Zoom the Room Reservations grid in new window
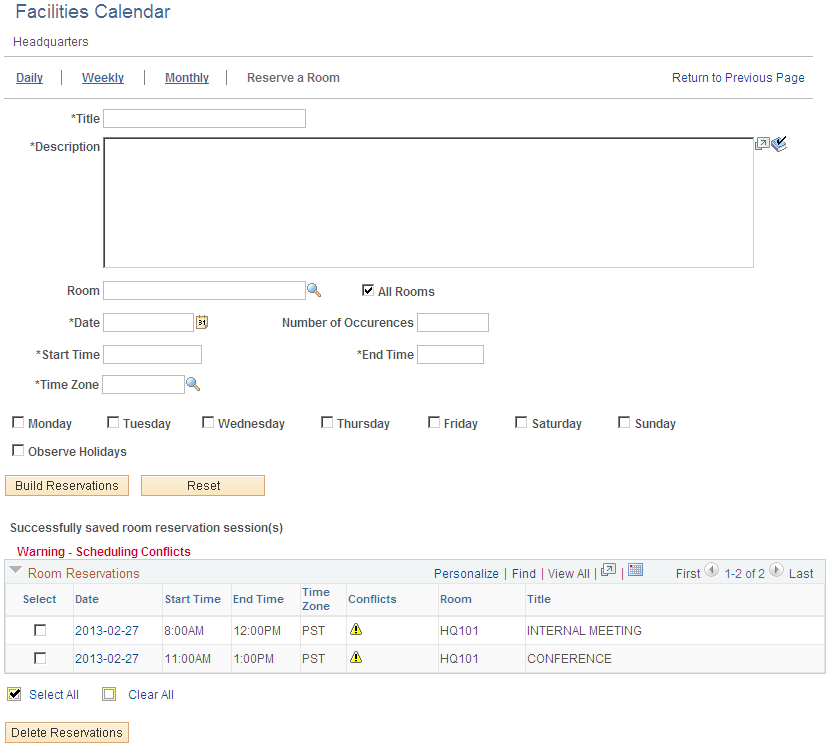Viewport: 830px width, 747px height. point(608,570)
